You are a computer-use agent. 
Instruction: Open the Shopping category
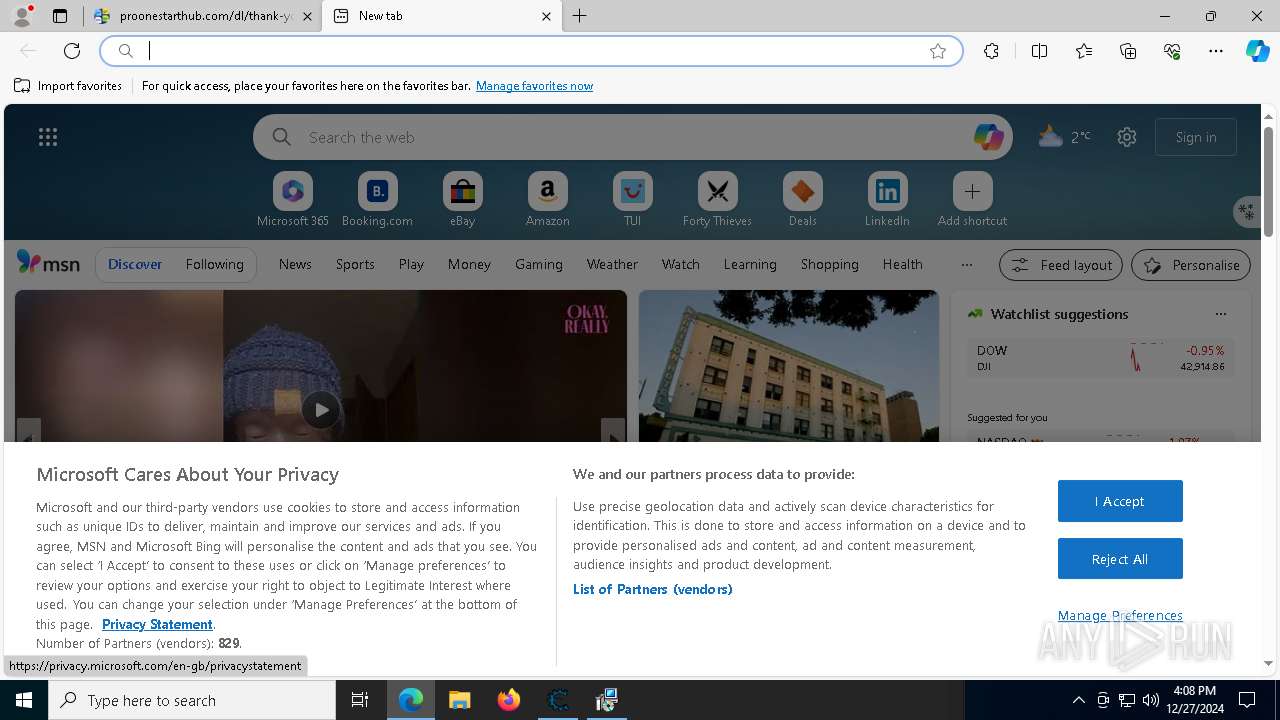(x=829, y=264)
